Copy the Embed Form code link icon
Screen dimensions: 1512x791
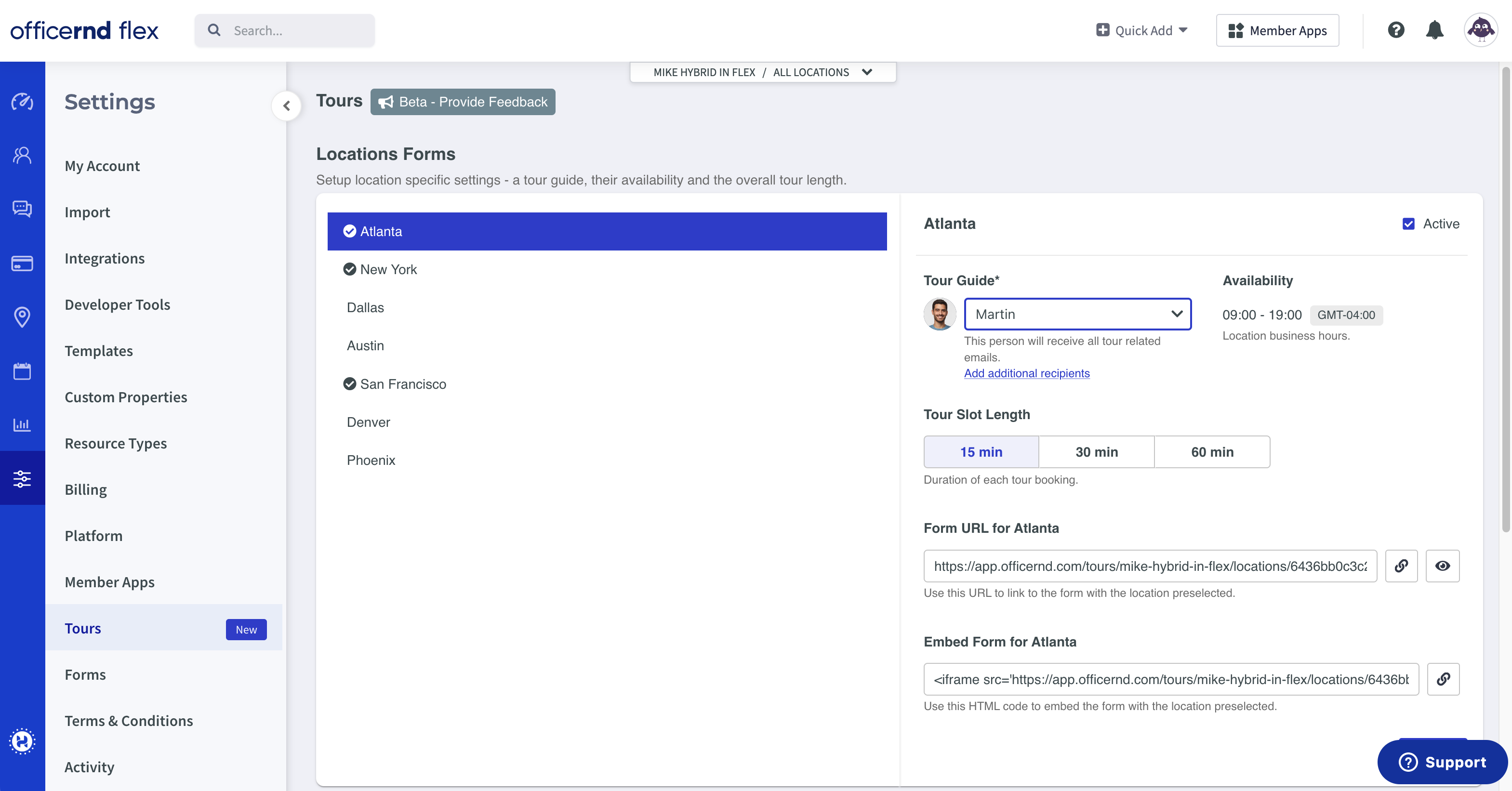[1443, 679]
